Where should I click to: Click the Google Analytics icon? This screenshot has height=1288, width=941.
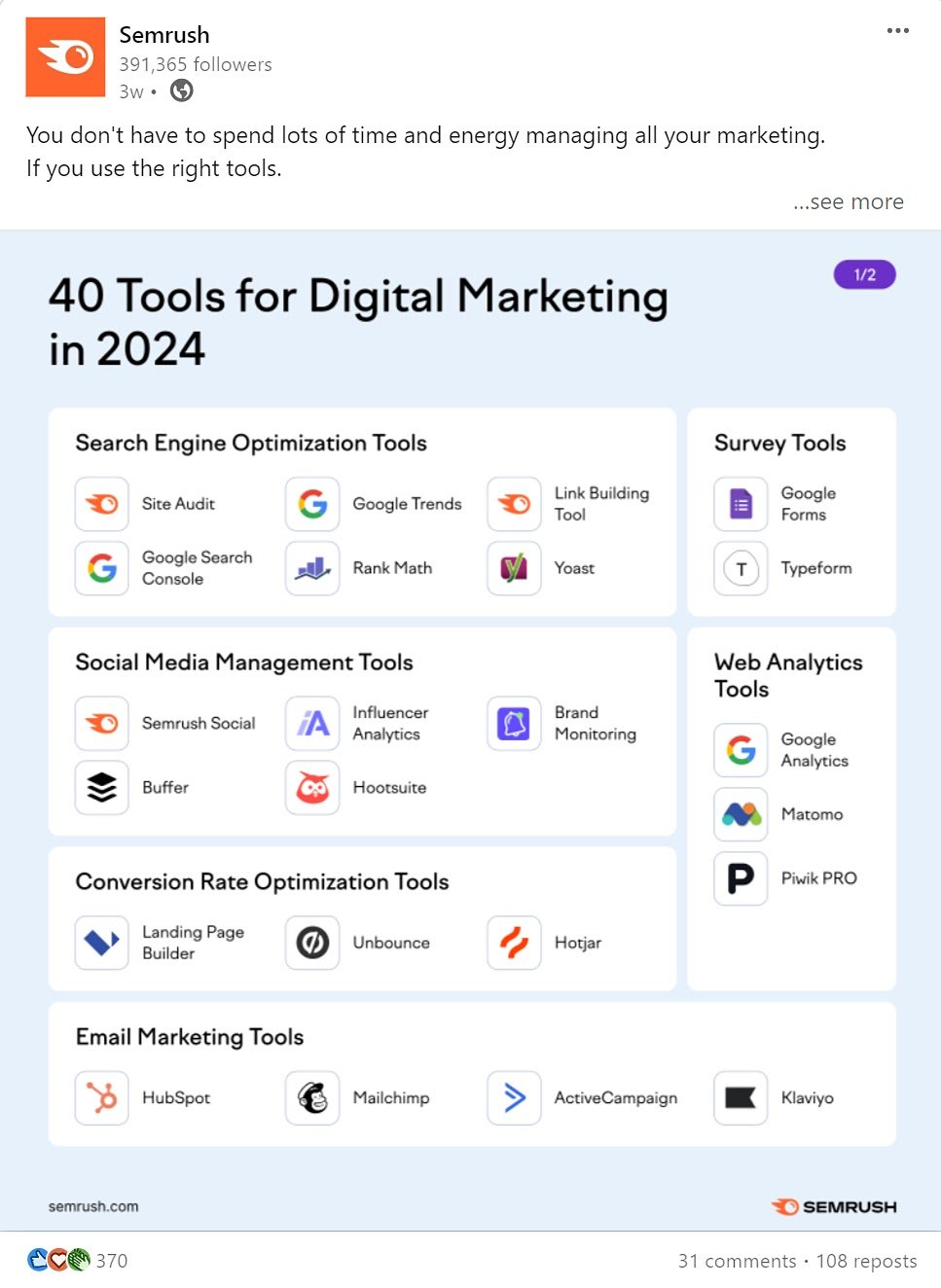coord(741,750)
